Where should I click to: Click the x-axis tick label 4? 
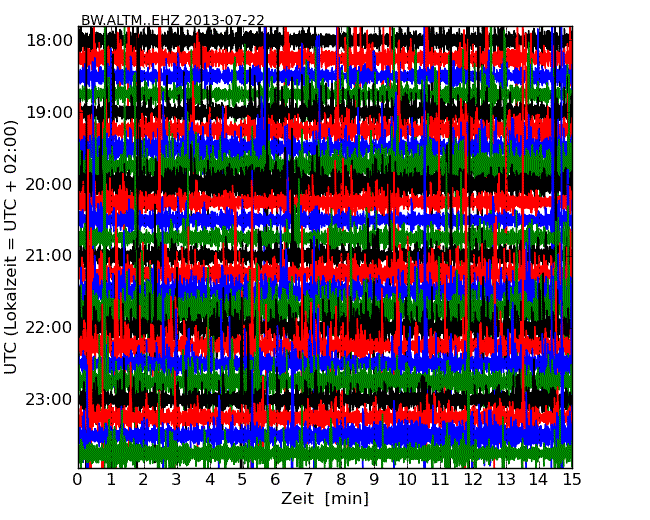(210, 480)
